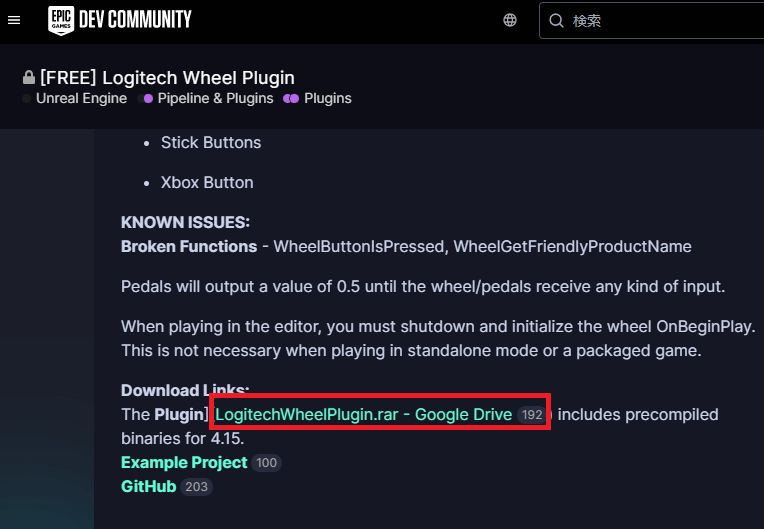Click the KNOWN ISSUES: heading
The image size is (764, 529).
pyautogui.click(x=185, y=223)
